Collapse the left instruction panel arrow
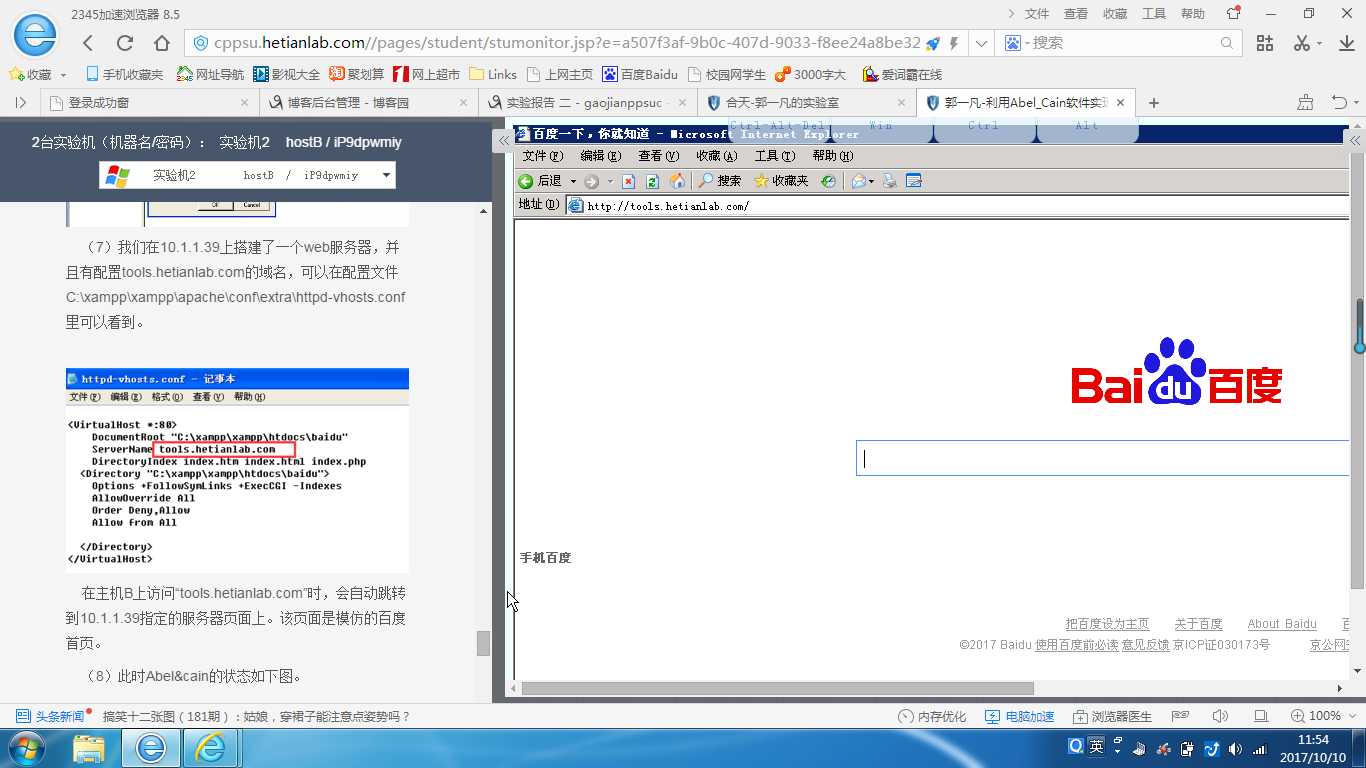The width and height of the screenshot is (1366, 768). pos(503,141)
